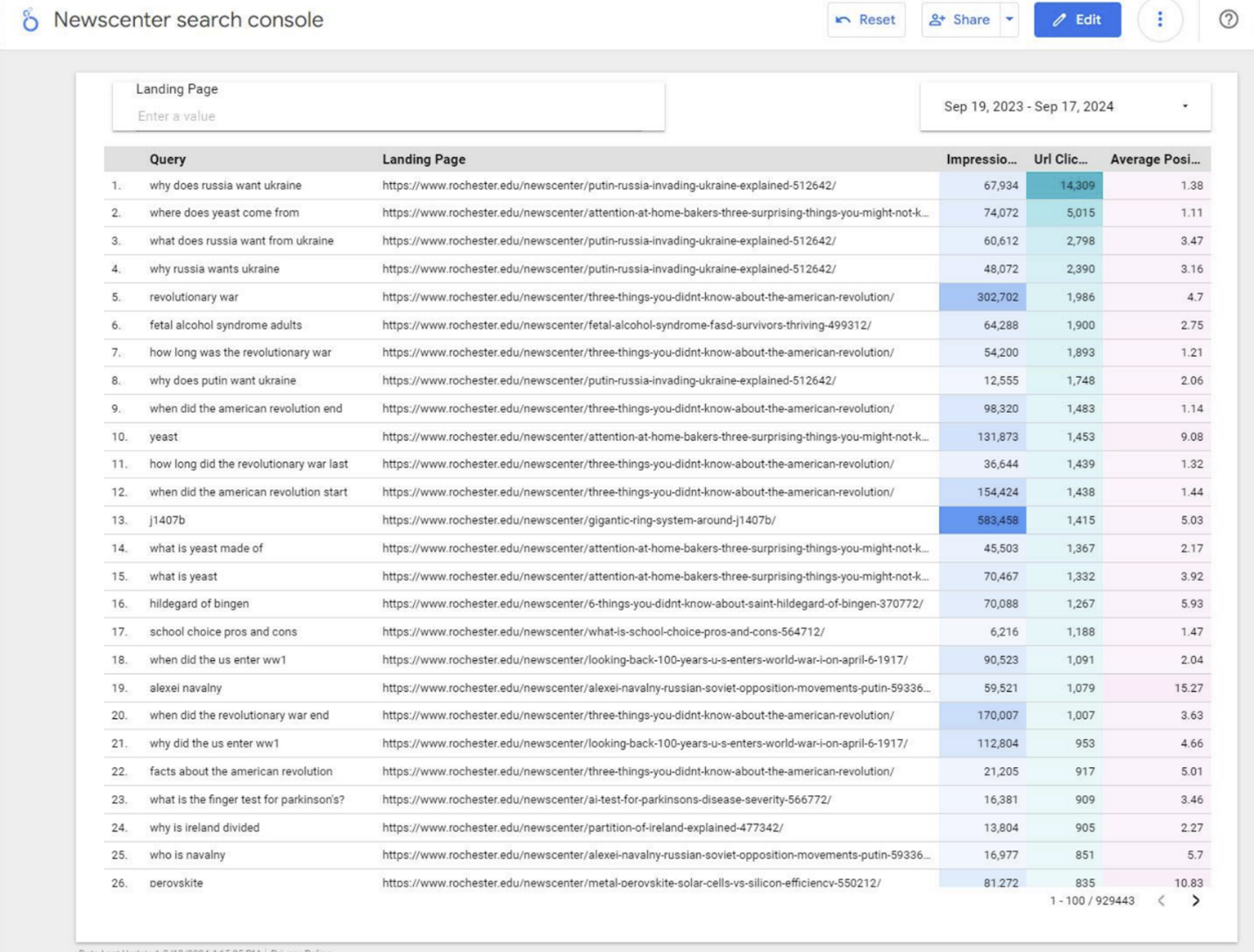Open the Sep 19, 2023 date range picker
The image size is (1254, 952).
(1030, 105)
